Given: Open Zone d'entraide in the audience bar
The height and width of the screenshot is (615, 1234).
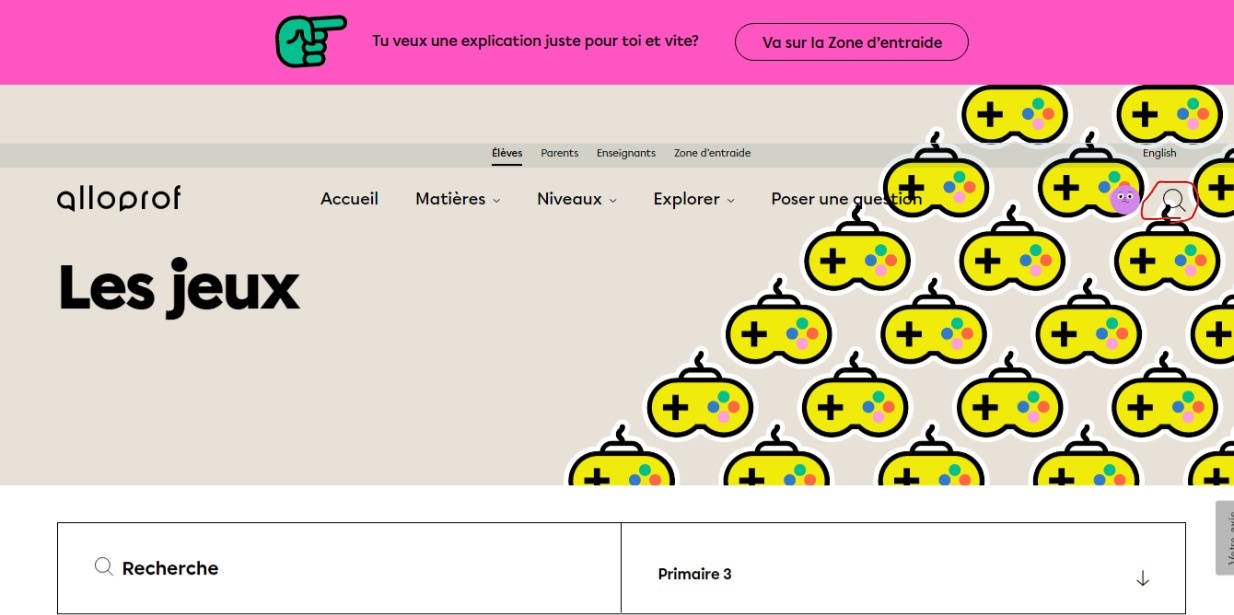Looking at the screenshot, I should coord(712,153).
